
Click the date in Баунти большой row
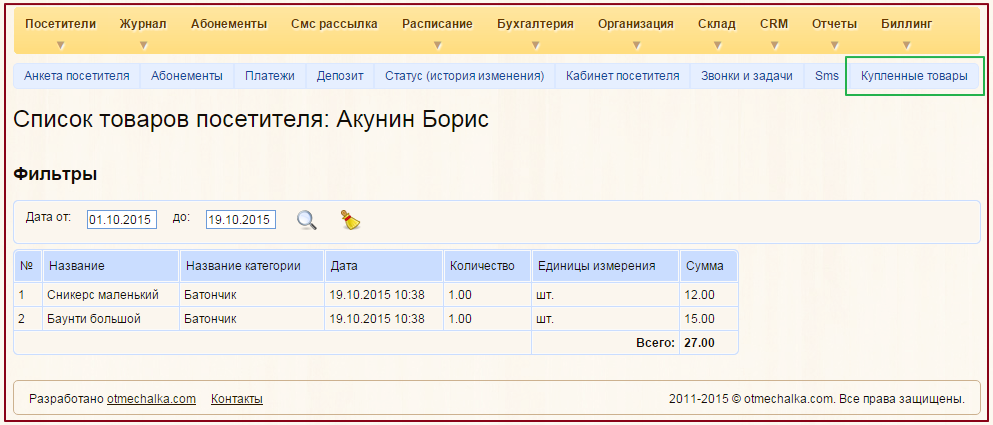[x=384, y=319]
